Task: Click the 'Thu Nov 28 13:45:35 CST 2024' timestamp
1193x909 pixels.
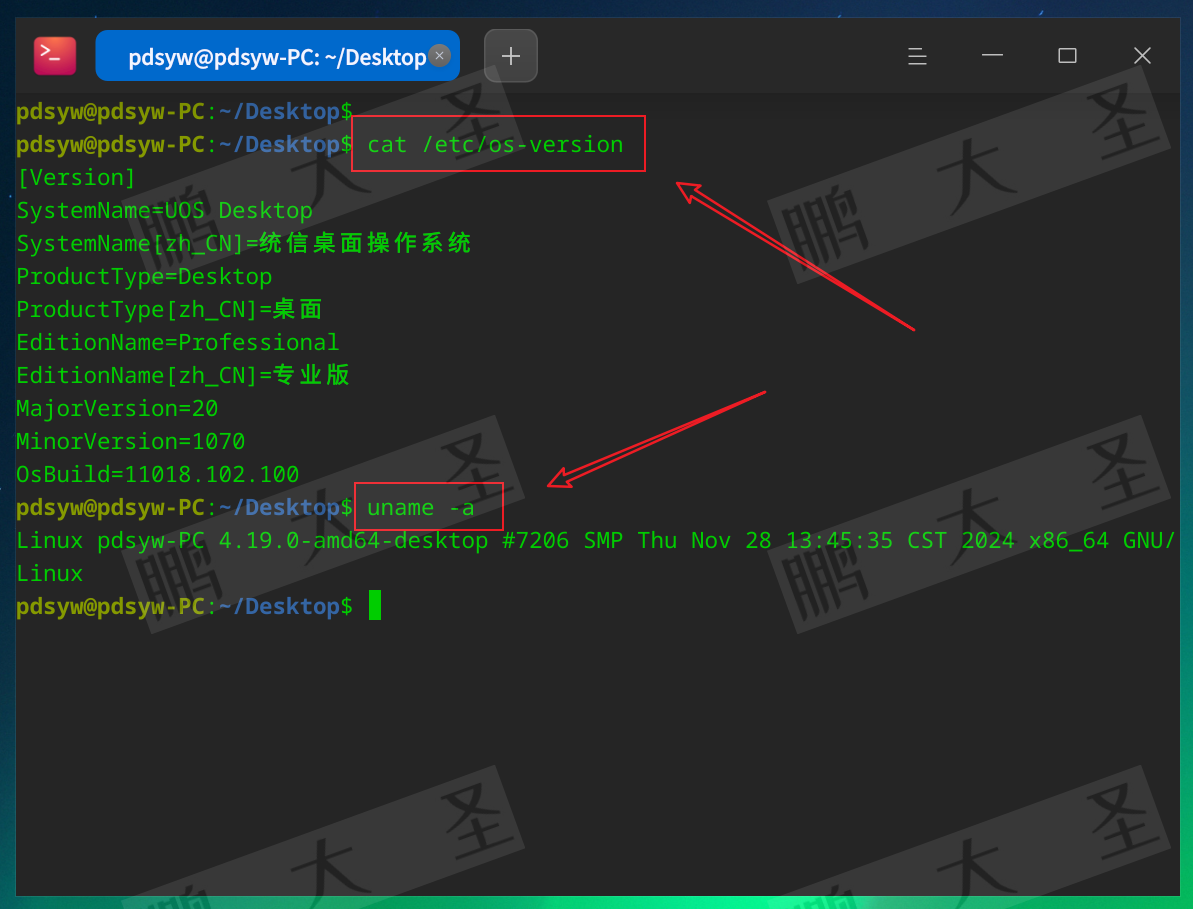Action: [826, 540]
